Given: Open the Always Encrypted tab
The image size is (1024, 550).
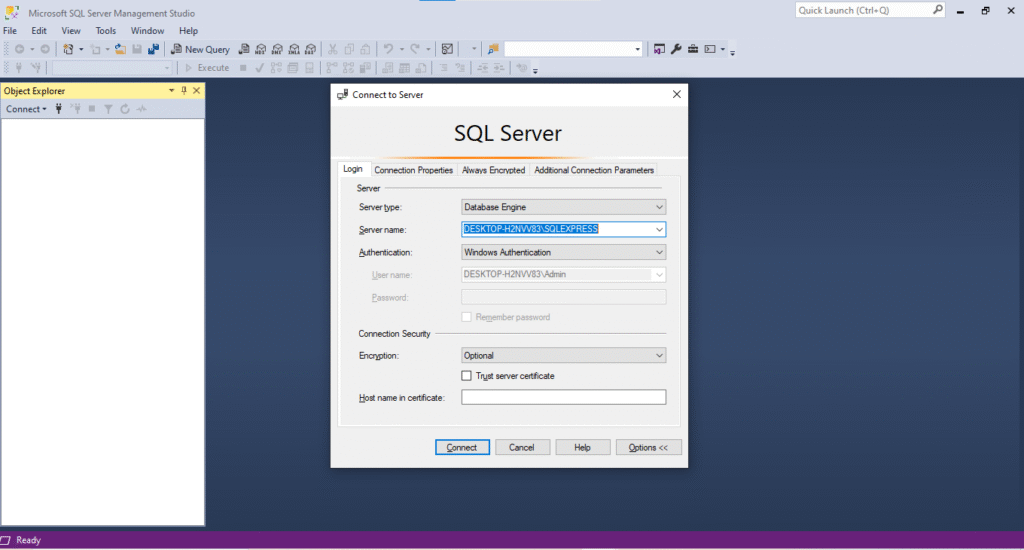Looking at the screenshot, I should 493,170.
